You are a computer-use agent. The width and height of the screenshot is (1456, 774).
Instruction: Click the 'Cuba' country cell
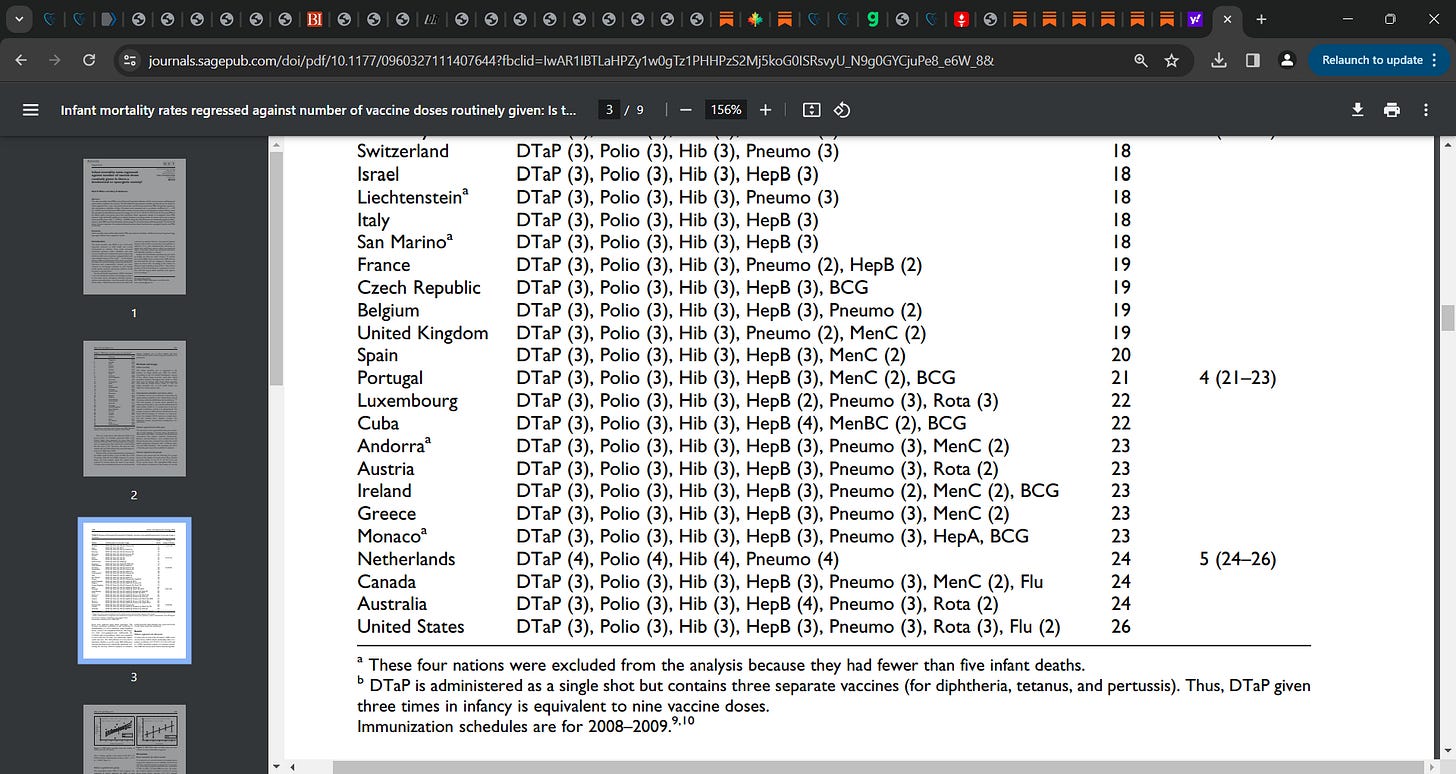(378, 423)
